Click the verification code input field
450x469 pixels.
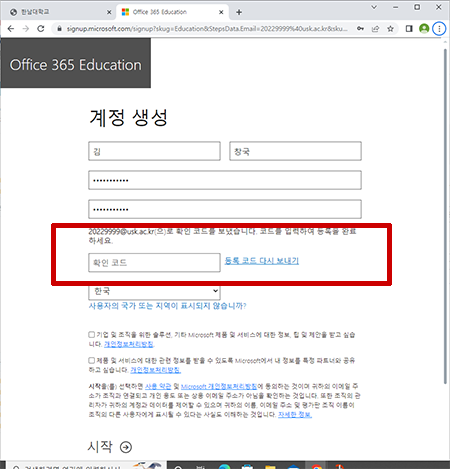tap(154, 263)
